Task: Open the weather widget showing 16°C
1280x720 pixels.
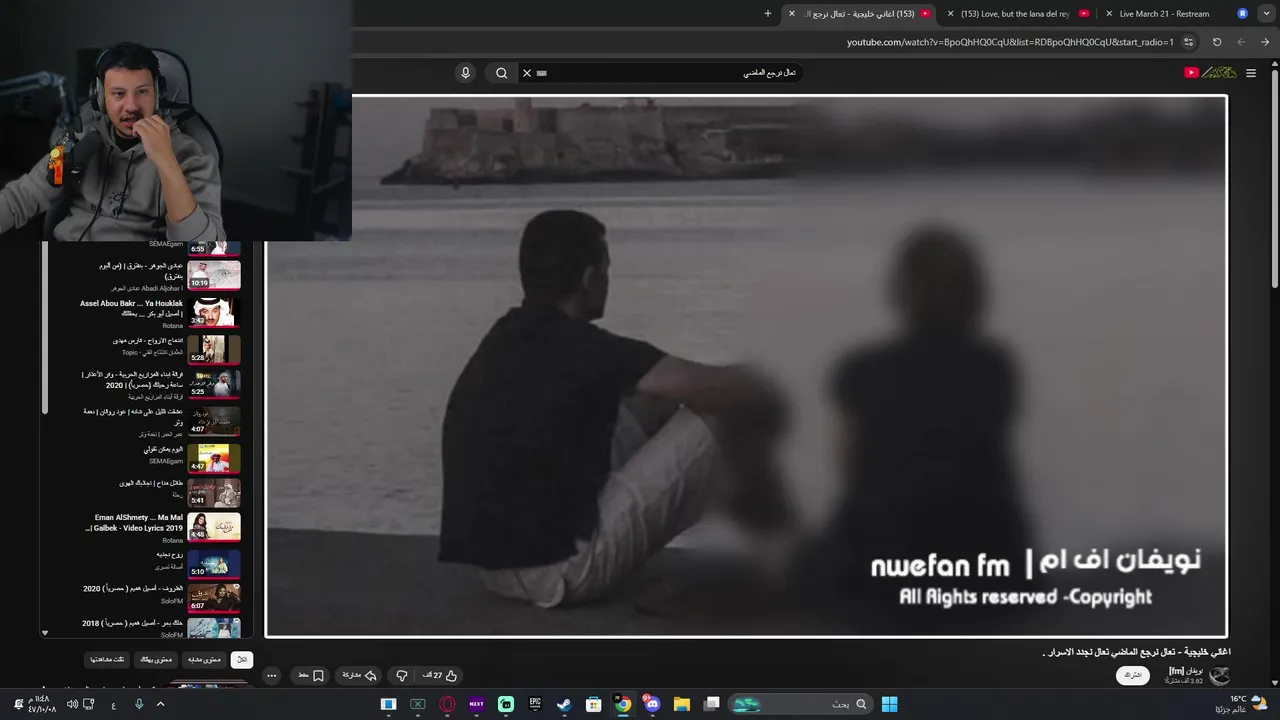Action: [1240, 704]
